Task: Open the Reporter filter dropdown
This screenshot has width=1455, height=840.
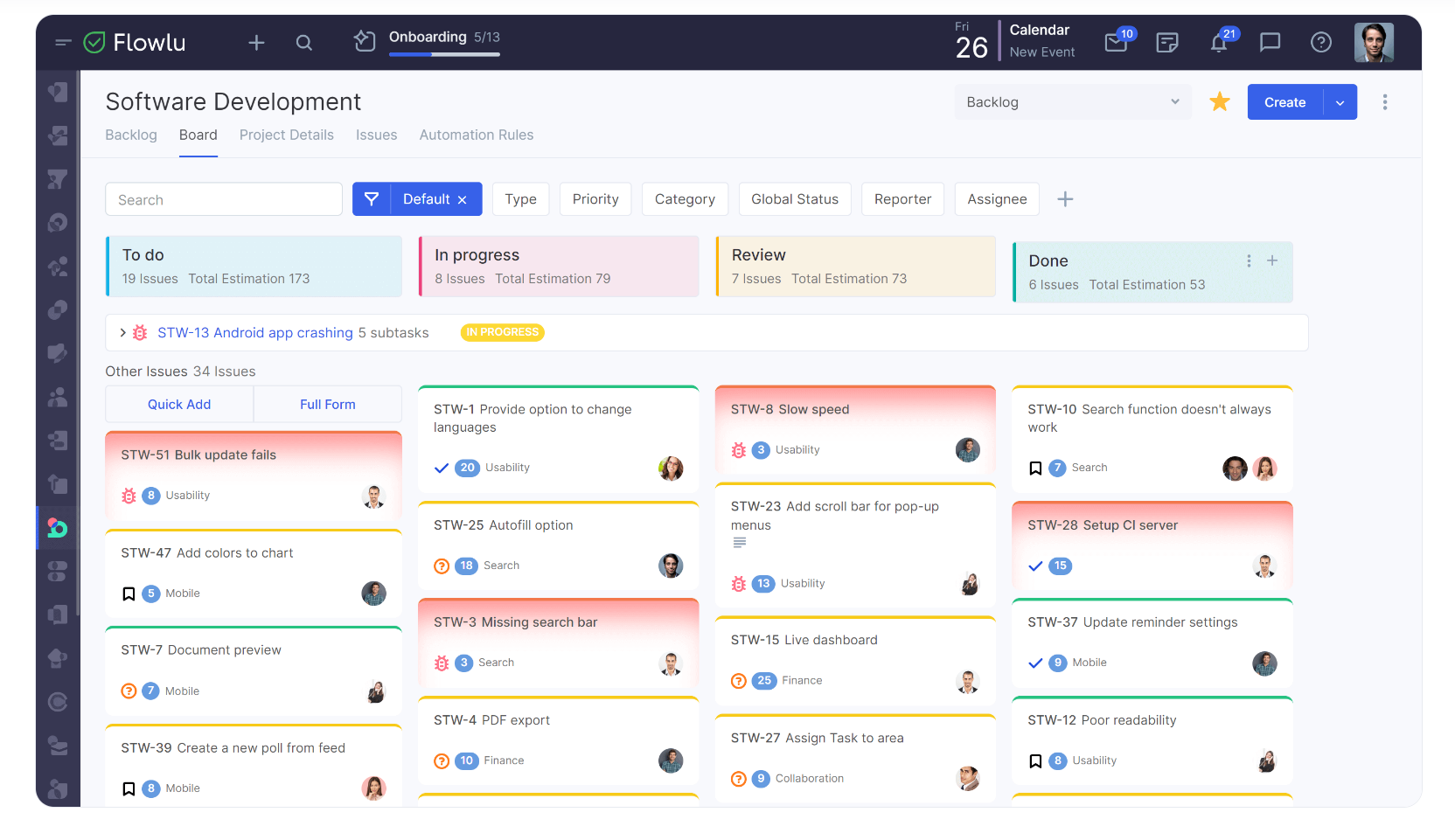Action: pyautogui.click(x=902, y=199)
